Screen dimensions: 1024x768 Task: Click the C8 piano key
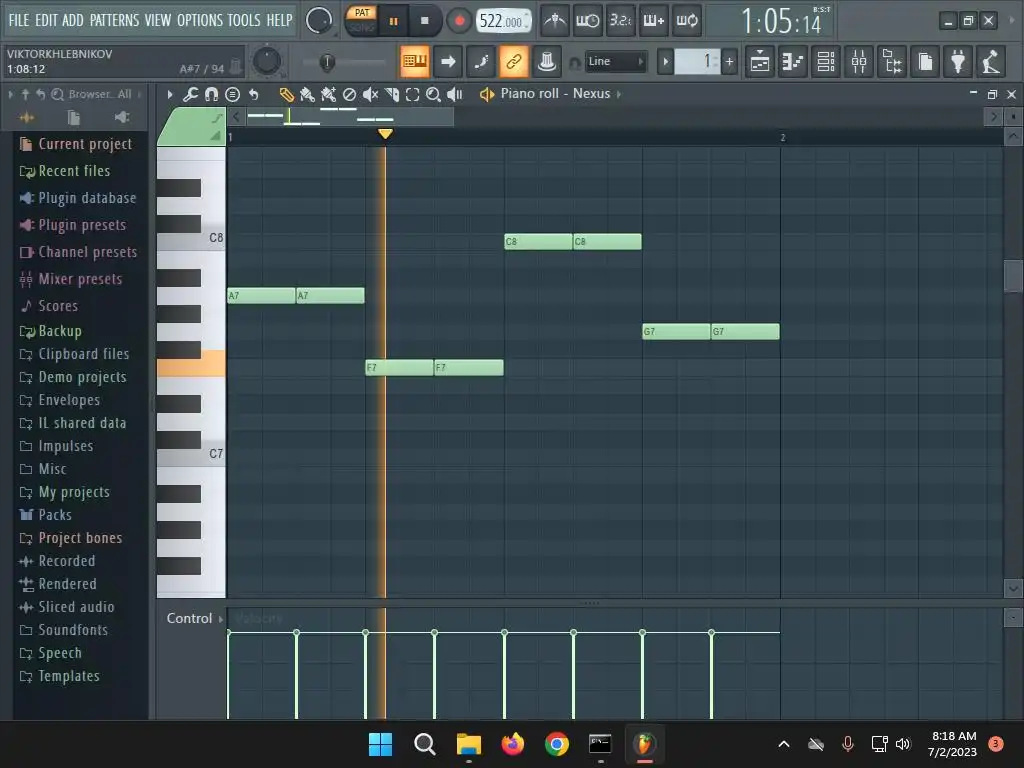point(191,238)
